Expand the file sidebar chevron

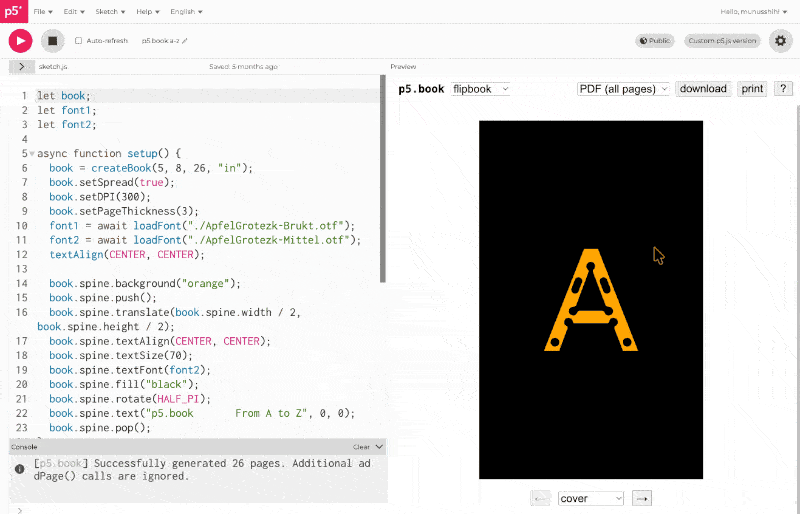point(21,66)
